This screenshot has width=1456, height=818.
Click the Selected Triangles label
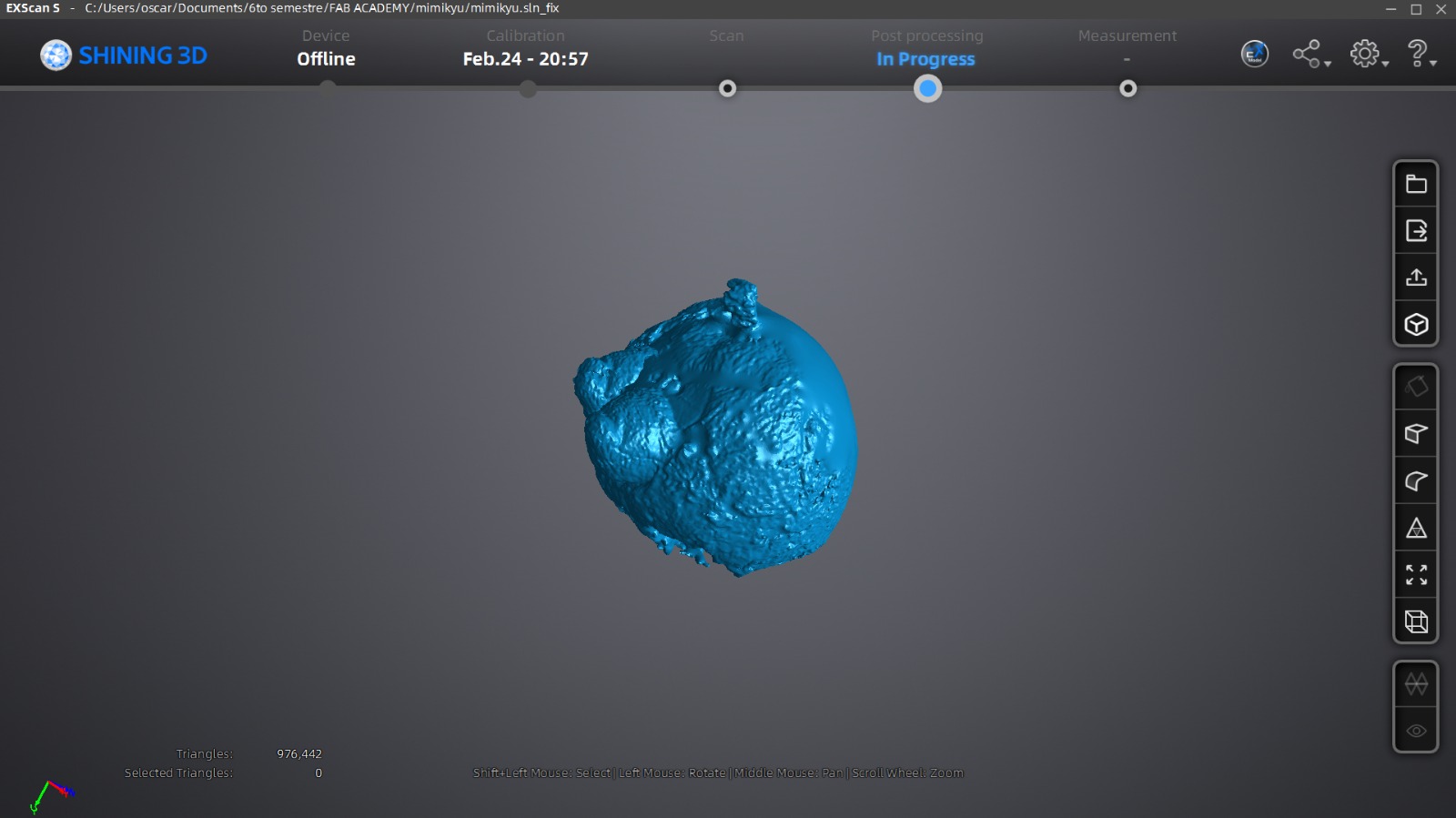tap(178, 773)
